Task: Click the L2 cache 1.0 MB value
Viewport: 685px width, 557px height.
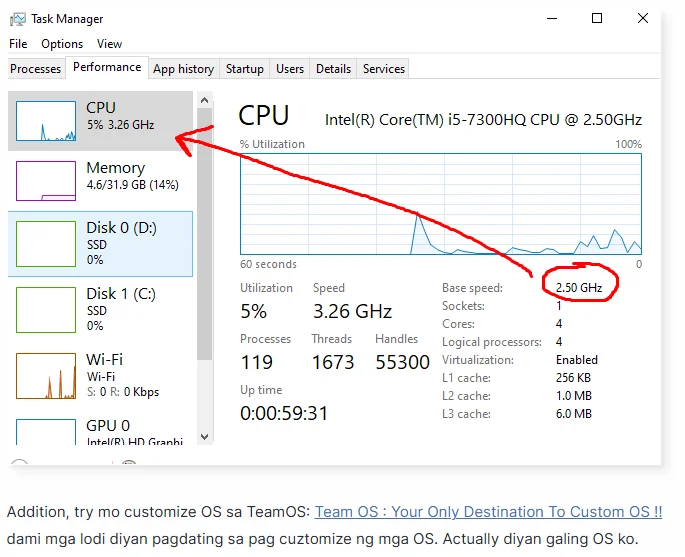Action: click(x=574, y=396)
